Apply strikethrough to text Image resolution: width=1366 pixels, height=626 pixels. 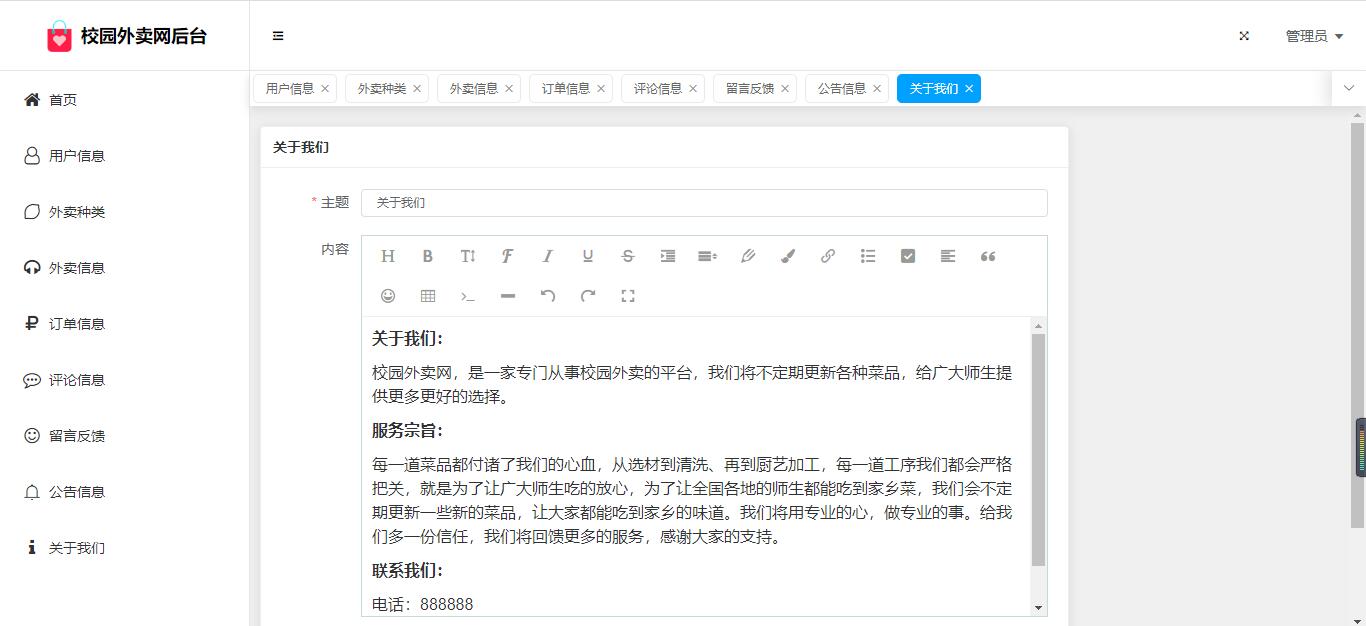click(628, 256)
